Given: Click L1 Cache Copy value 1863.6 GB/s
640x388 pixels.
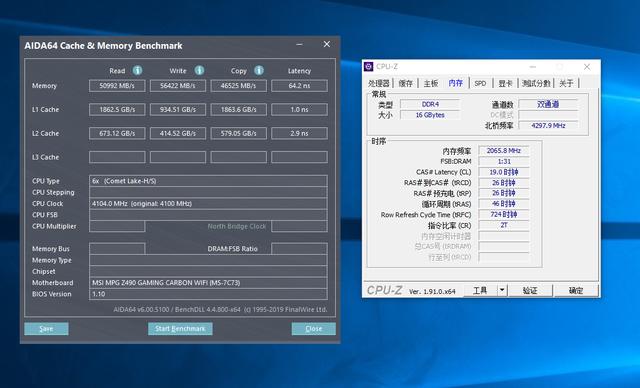Looking at the screenshot, I should [238, 109].
